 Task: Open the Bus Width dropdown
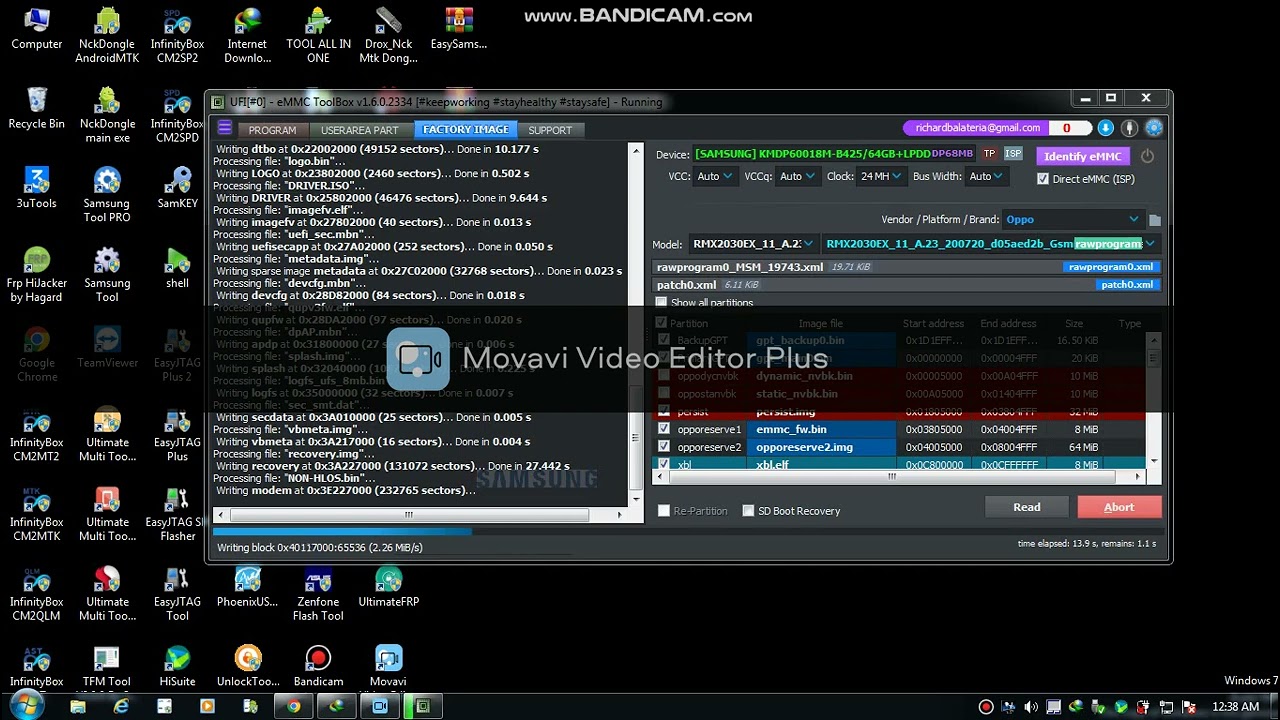(x=986, y=176)
